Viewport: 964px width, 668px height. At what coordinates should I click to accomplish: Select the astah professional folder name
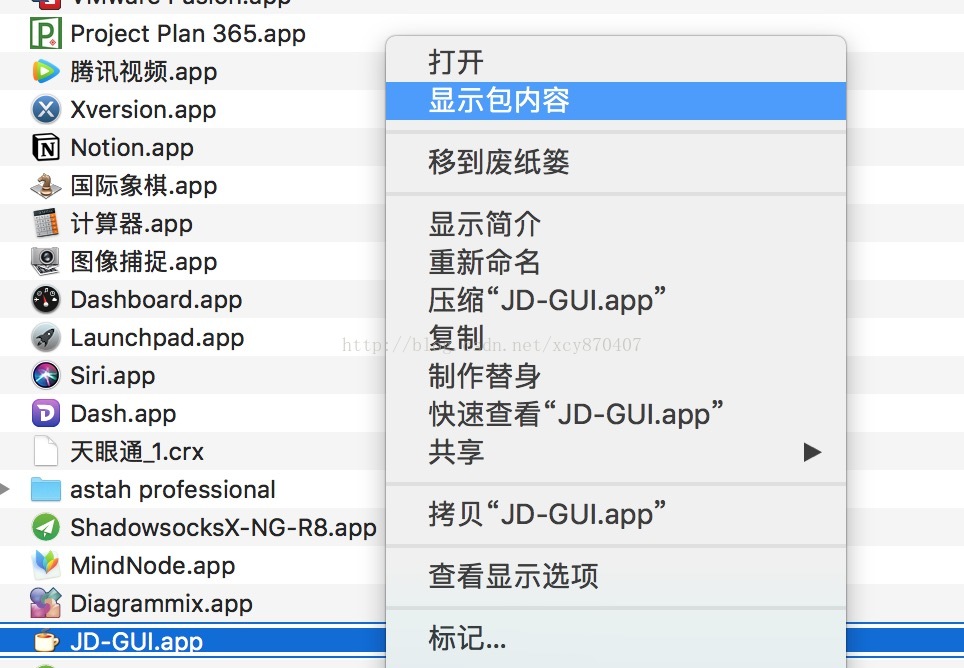172,490
